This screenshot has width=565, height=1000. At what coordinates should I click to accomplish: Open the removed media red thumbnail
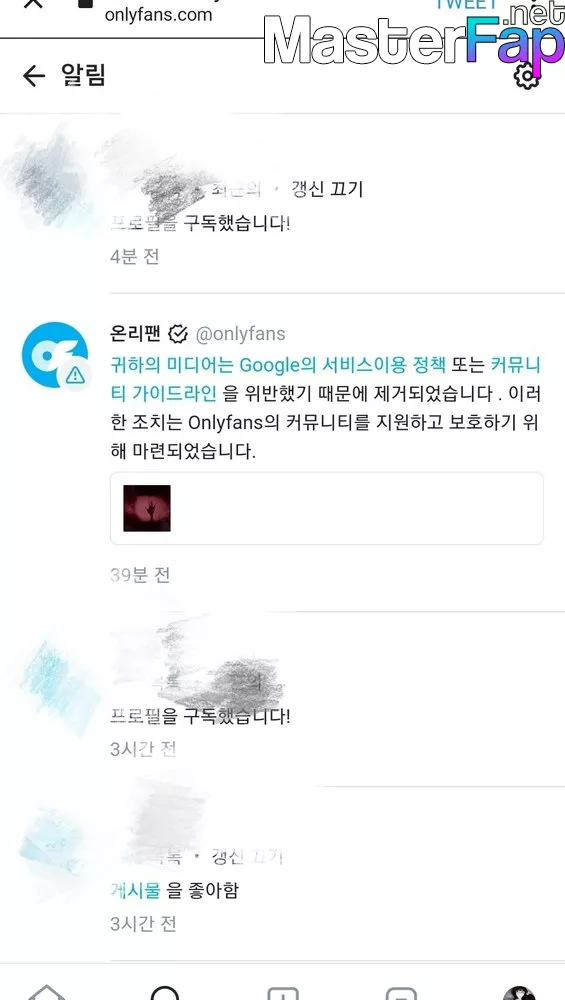(147, 508)
